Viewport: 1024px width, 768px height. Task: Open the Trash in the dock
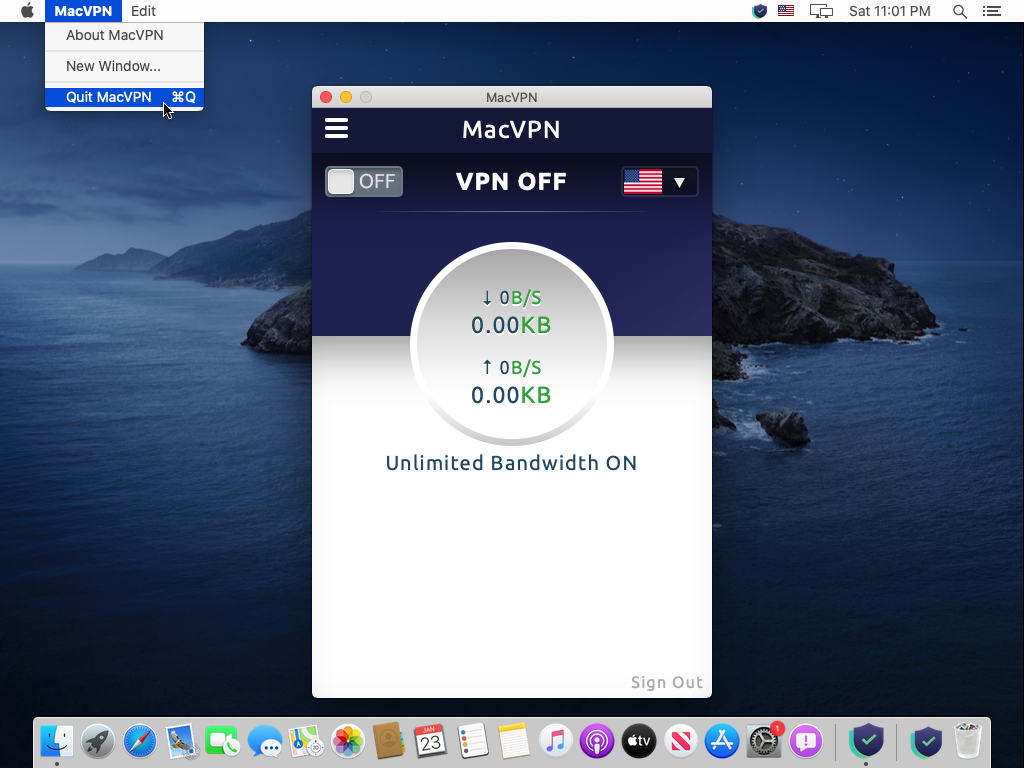[x=968, y=741]
